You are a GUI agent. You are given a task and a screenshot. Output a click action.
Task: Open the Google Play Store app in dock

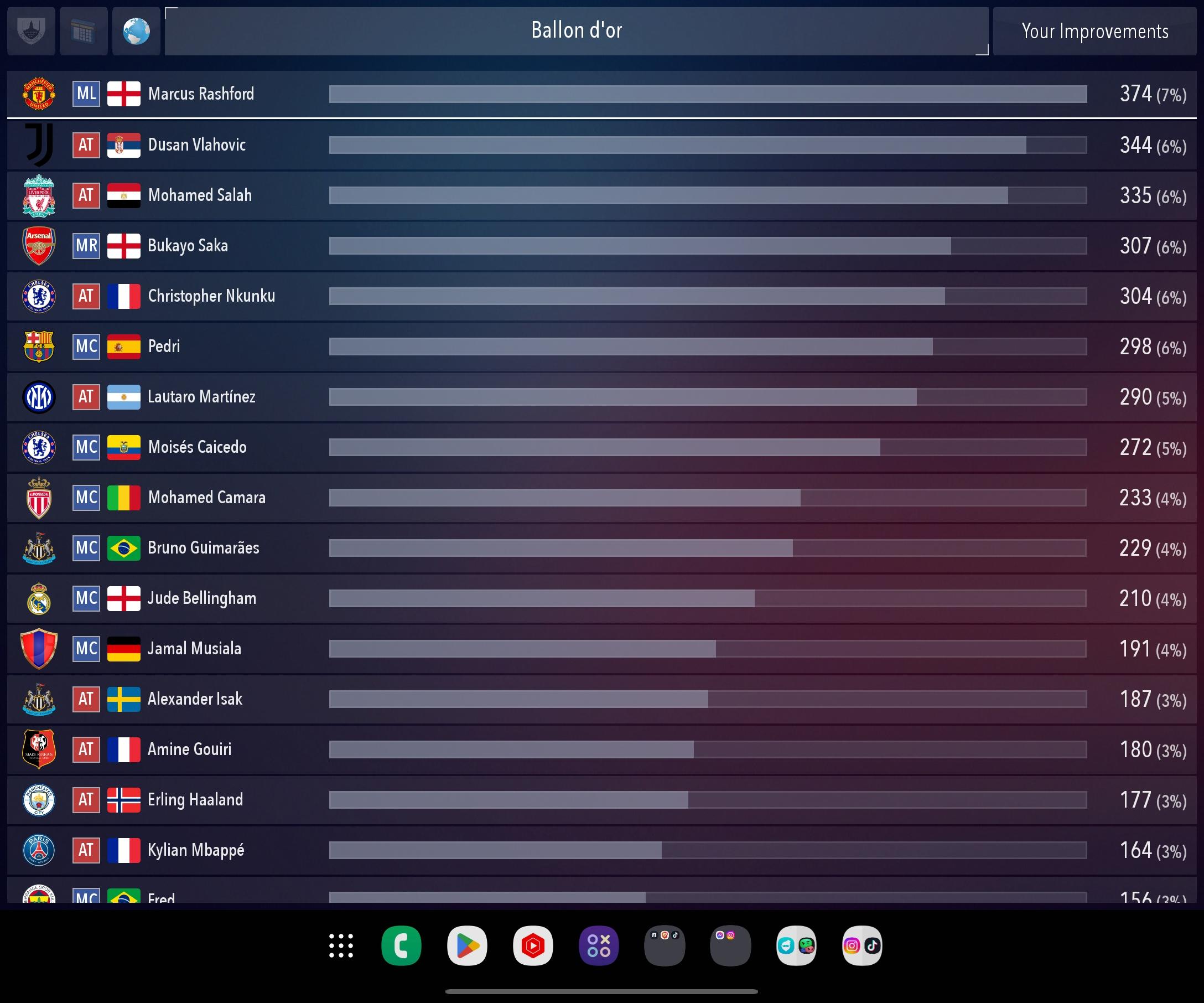tap(466, 945)
